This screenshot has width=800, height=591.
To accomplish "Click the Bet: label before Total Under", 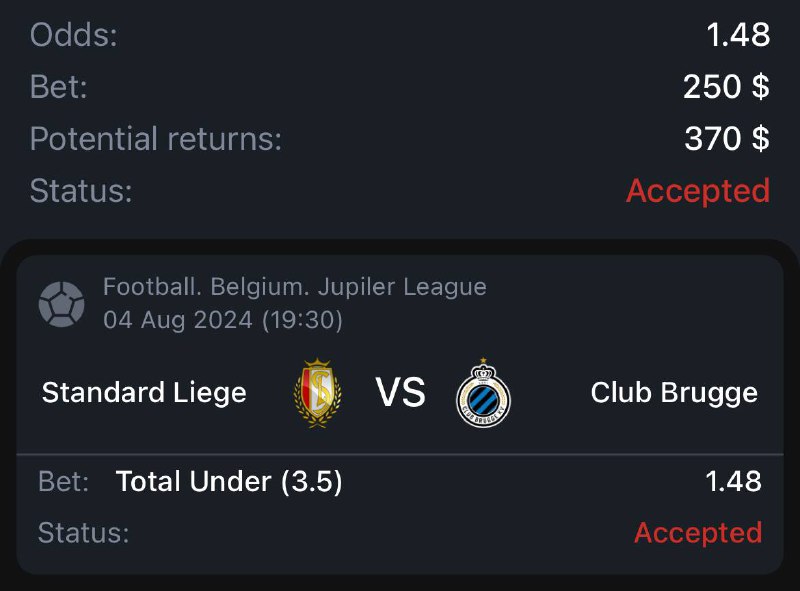I will 63,482.
